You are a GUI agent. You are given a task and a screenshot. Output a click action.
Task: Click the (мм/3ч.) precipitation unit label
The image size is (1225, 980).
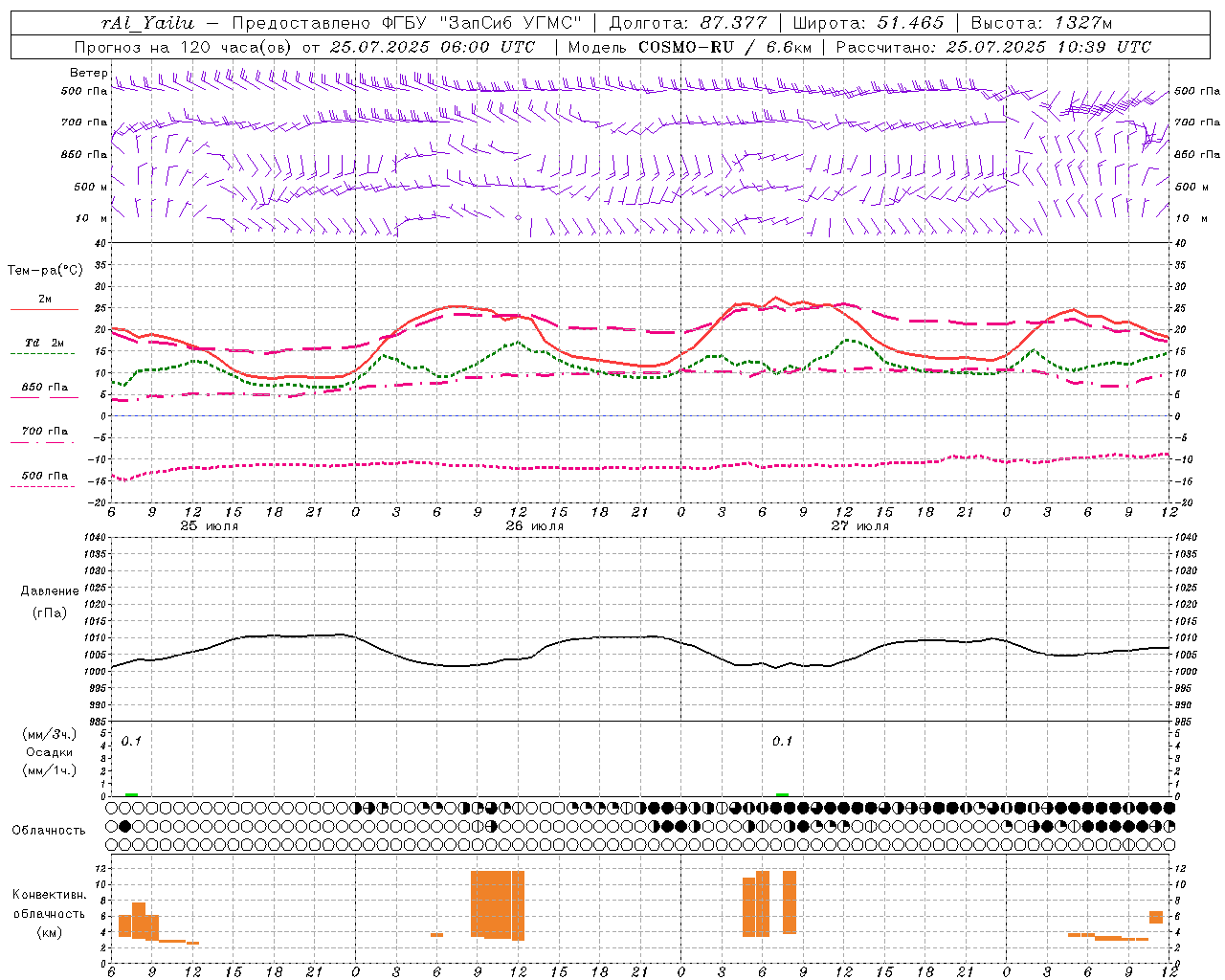click(x=50, y=735)
